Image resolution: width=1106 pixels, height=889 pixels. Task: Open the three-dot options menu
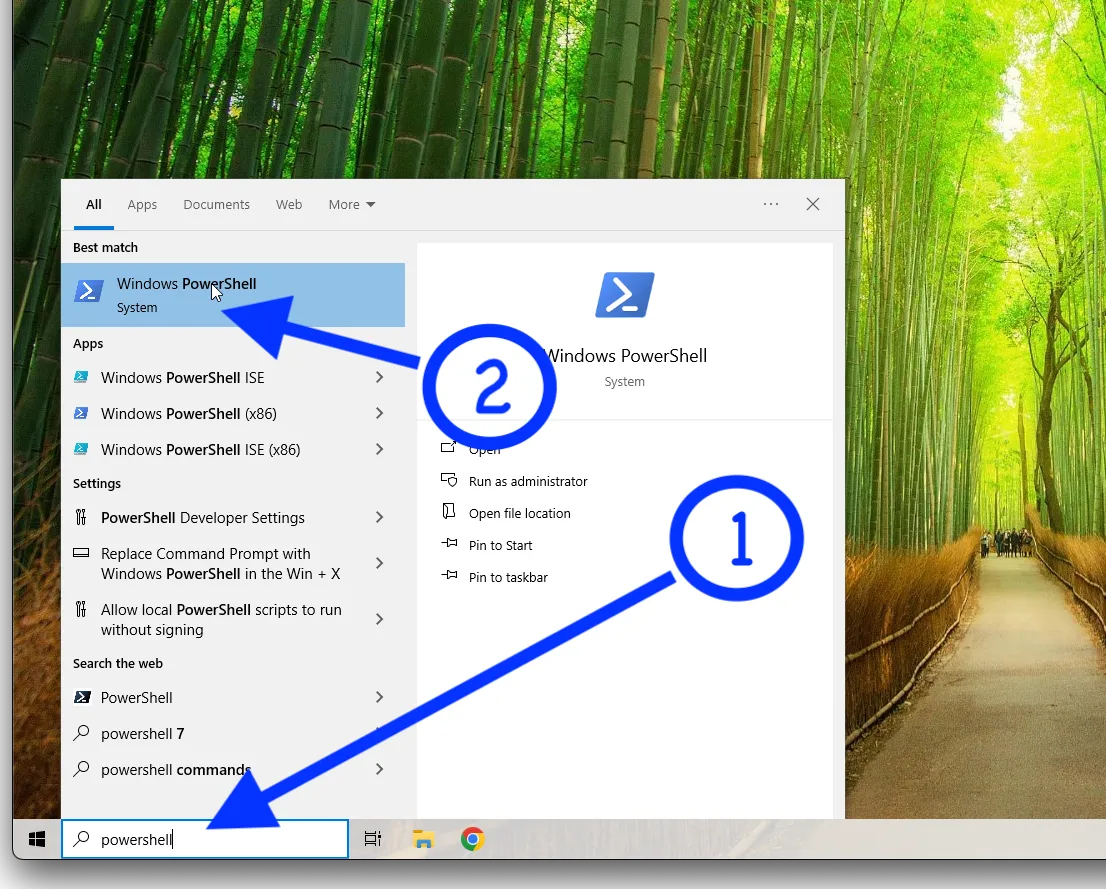[x=771, y=204]
